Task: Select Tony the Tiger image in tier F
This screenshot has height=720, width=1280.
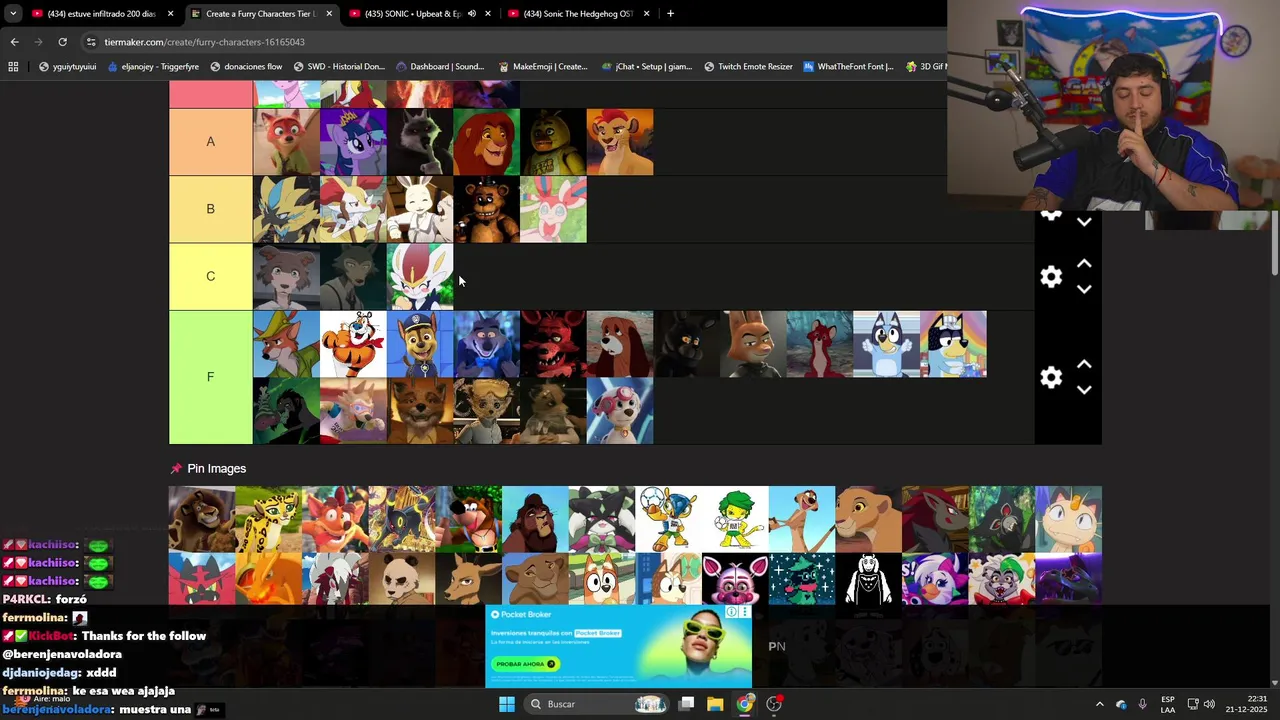Action: pos(353,344)
